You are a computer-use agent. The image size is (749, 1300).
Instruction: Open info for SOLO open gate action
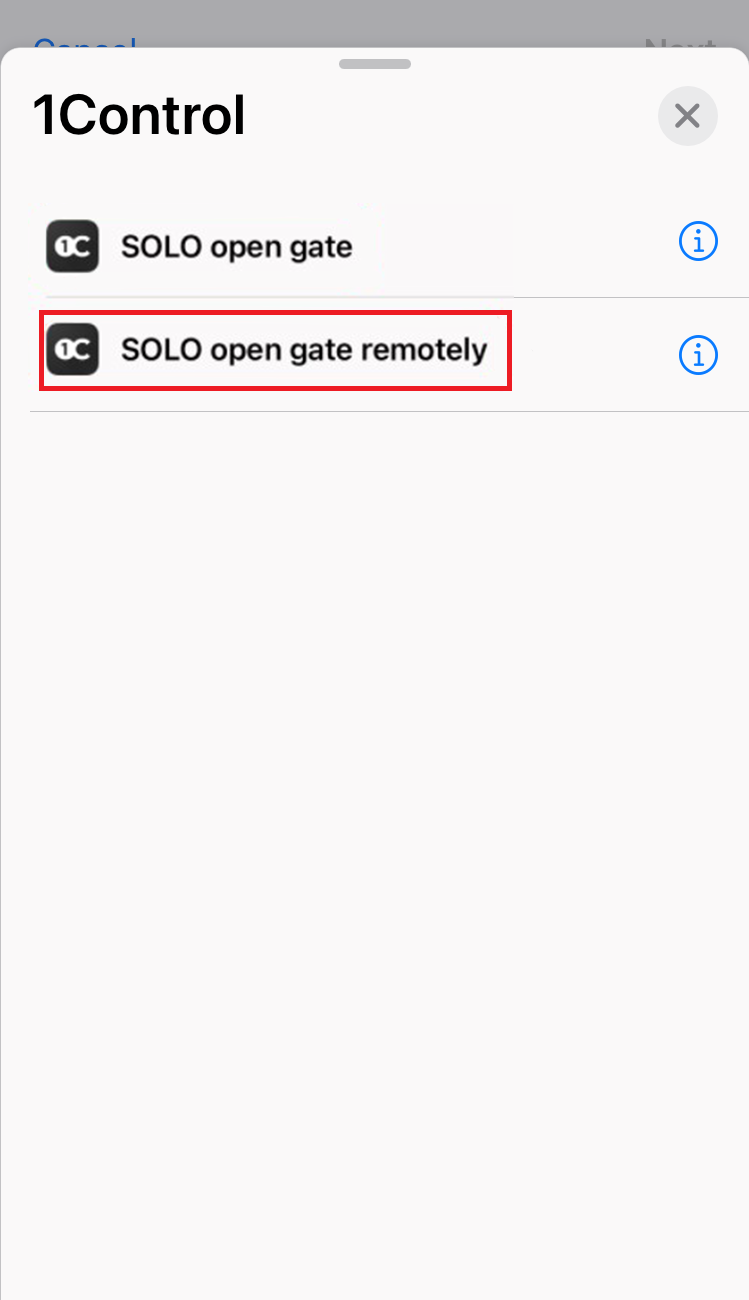pyautogui.click(x=698, y=241)
